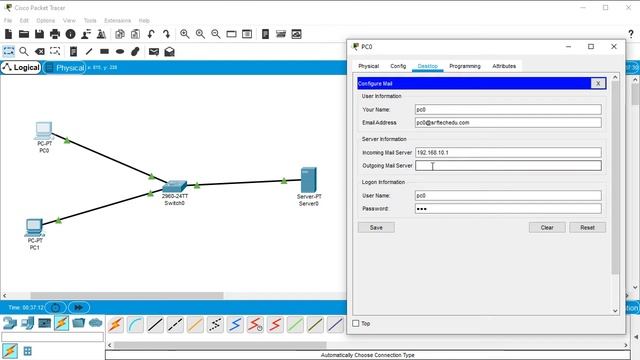
Task: Click the New file icon
Action: (9, 34)
